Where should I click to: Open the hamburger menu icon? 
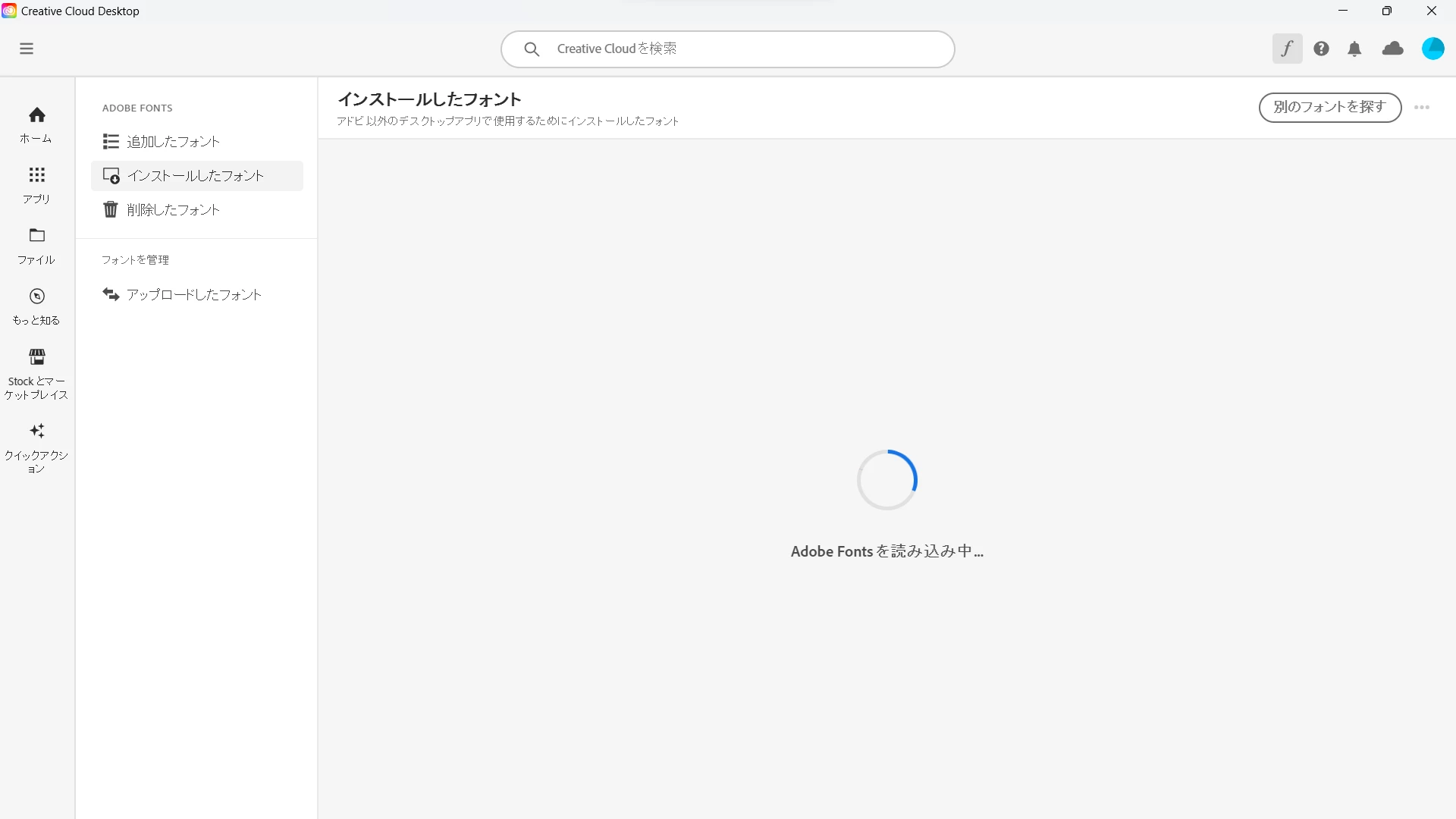[27, 49]
